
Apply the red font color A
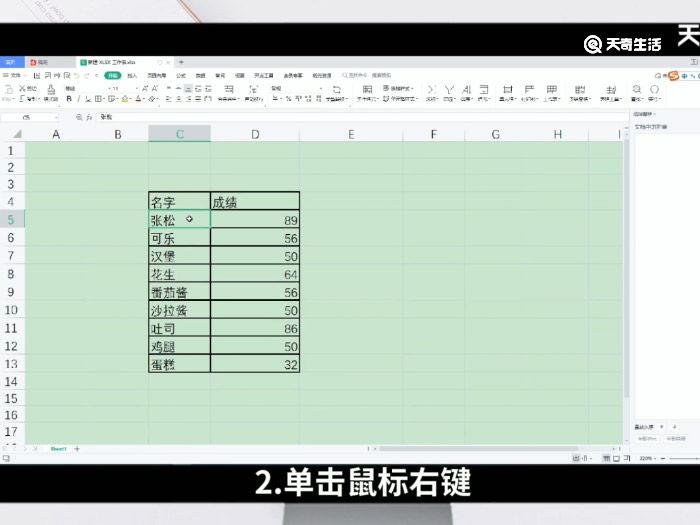138,99
